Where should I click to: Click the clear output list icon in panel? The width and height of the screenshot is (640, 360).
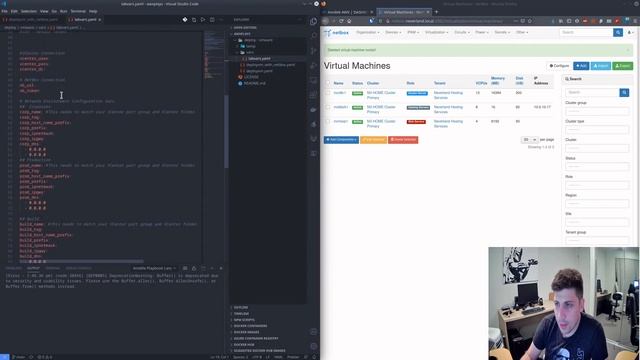click(x=185, y=268)
